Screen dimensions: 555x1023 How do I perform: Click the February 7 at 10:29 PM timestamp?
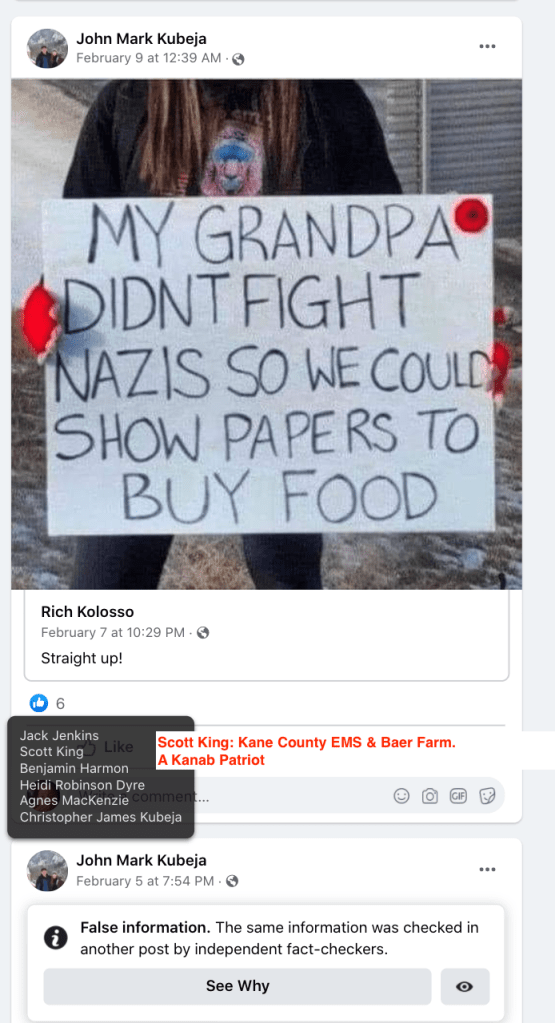[112, 632]
